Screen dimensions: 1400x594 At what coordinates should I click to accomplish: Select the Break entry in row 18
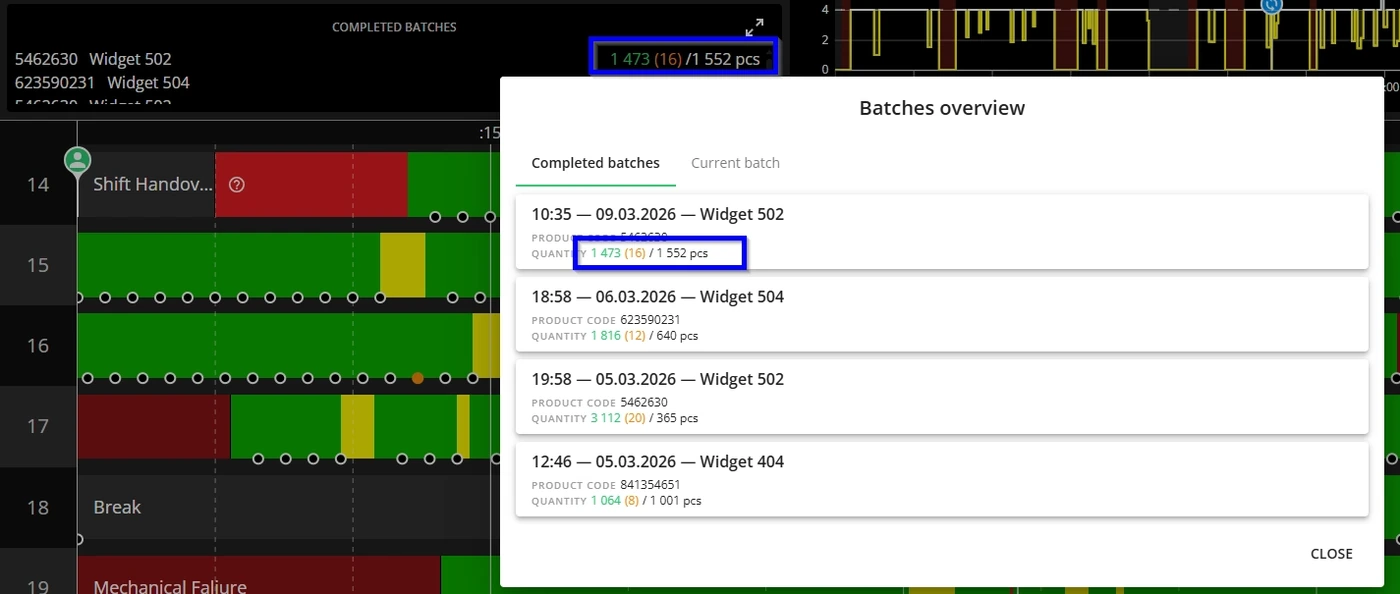click(x=117, y=507)
